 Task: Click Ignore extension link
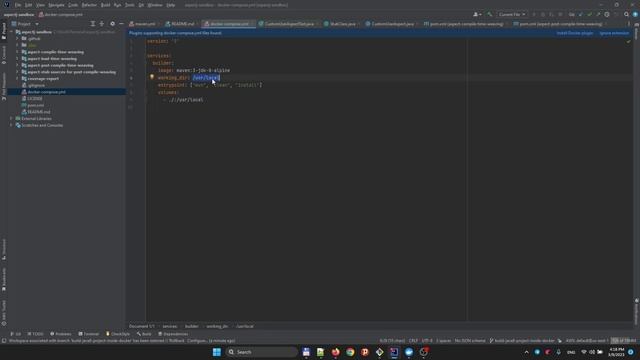click(614, 33)
